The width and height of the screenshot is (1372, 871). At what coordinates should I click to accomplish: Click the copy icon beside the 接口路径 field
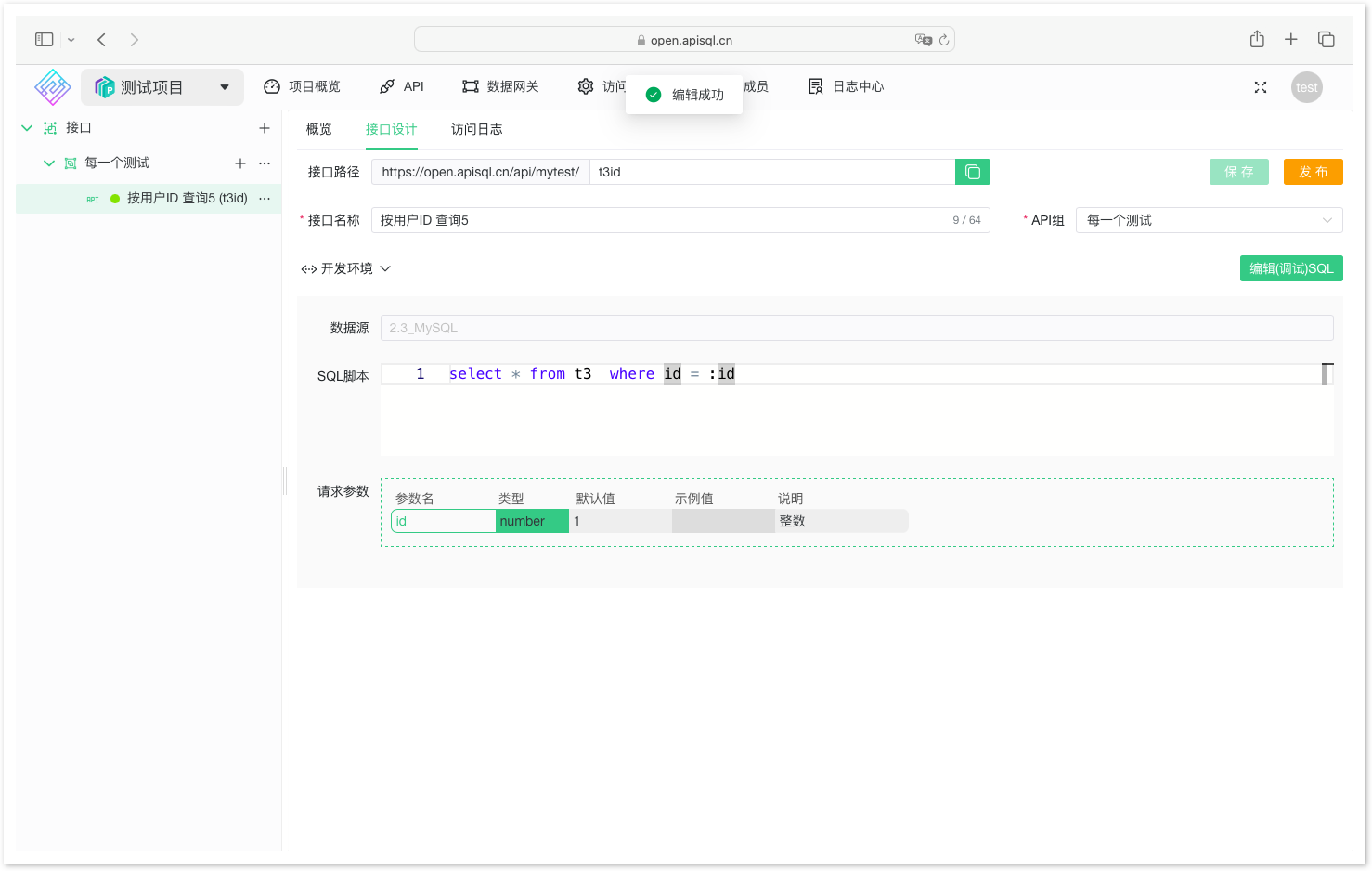(972, 172)
